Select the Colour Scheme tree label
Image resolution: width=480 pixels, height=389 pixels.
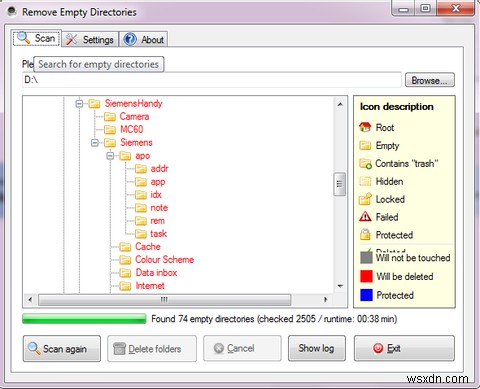pos(165,260)
